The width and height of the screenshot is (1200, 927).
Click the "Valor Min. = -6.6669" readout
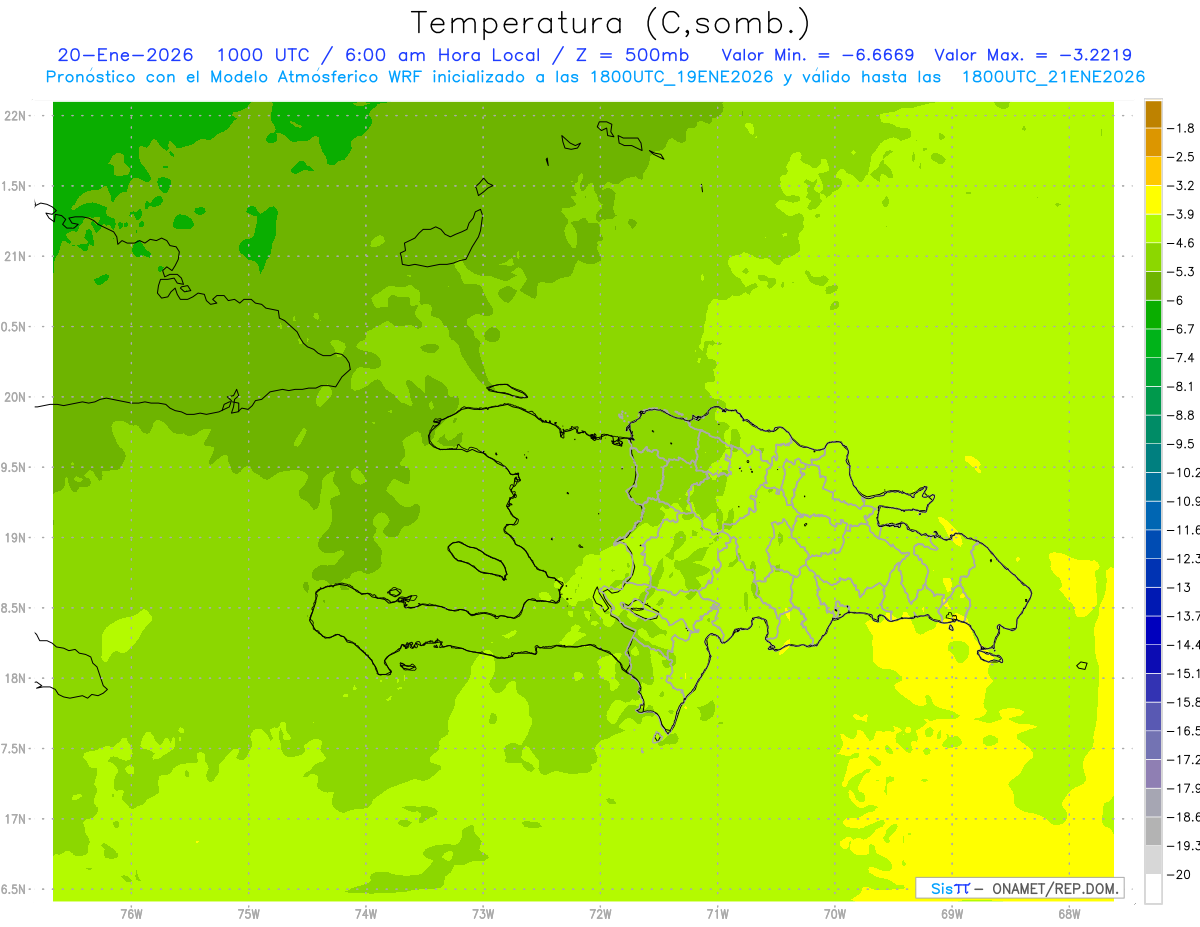point(818,55)
